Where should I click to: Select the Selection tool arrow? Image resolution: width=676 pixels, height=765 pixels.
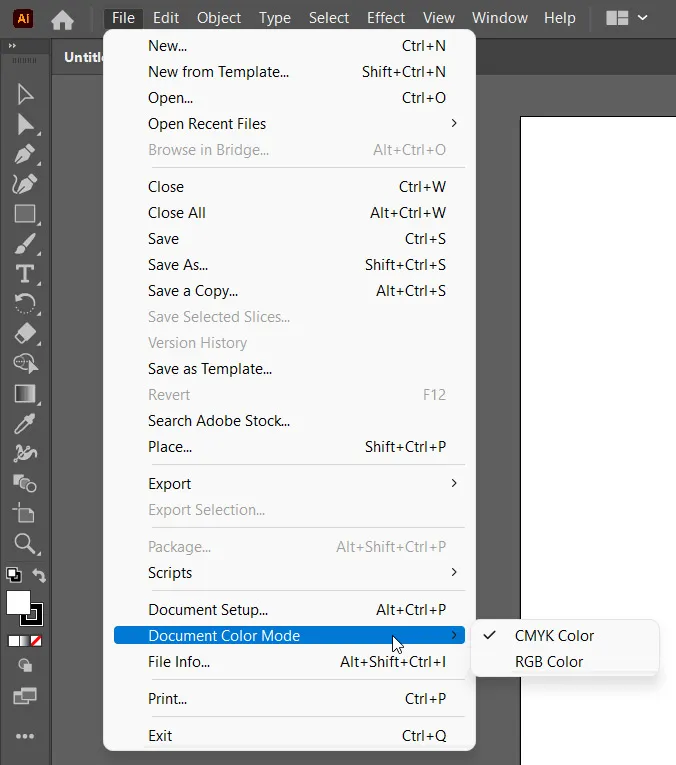point(25,94)
